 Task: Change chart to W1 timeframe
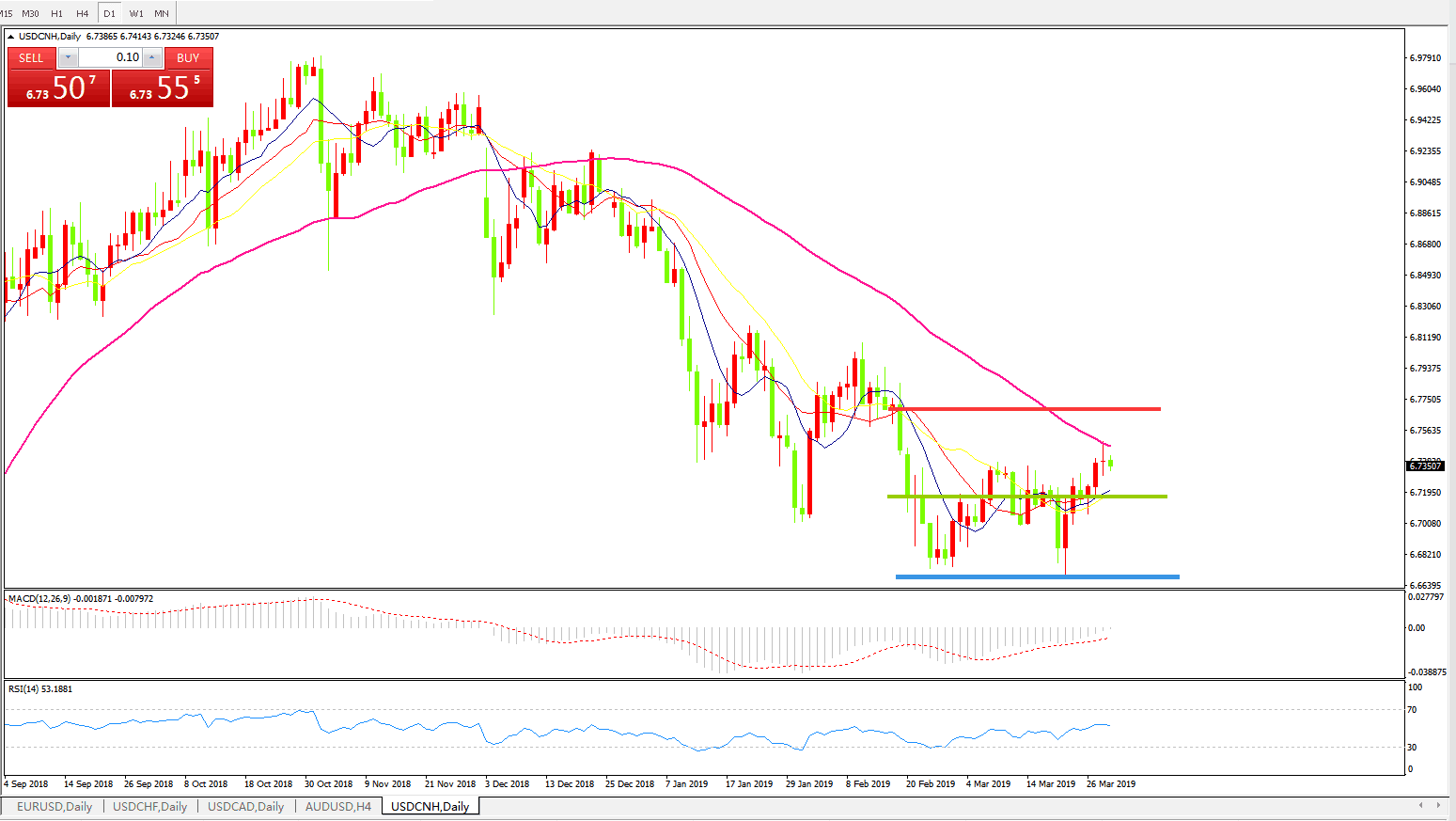[x=136, y=13]
